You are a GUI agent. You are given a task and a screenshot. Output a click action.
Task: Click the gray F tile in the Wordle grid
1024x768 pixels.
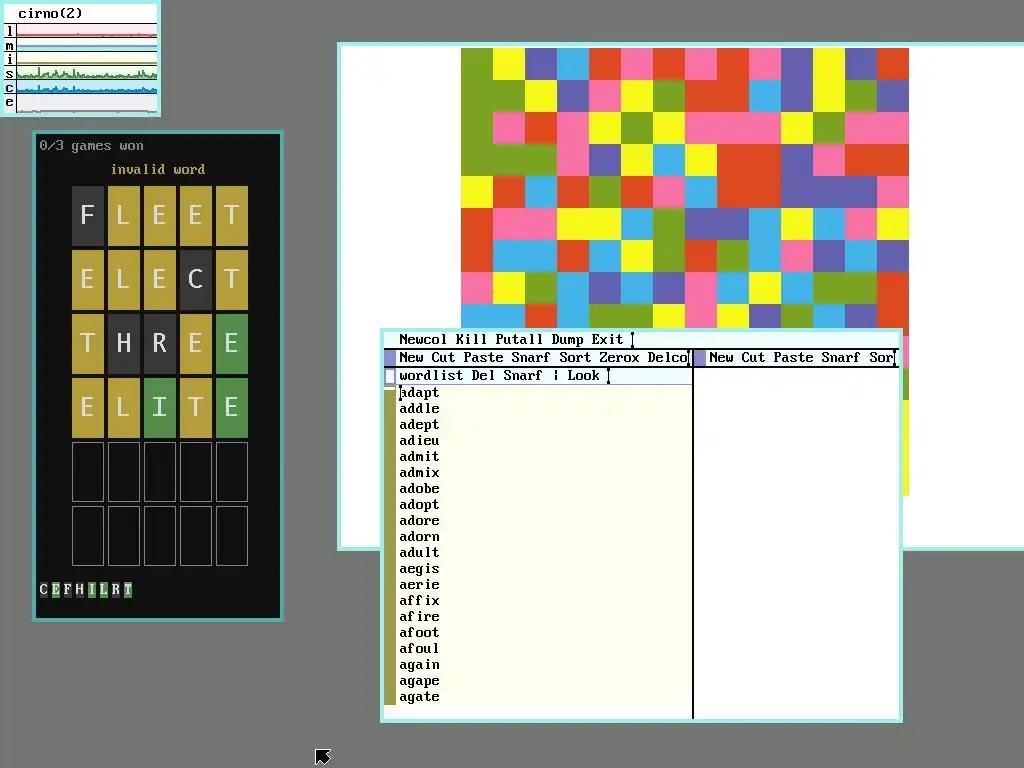(x=88, y=216)
